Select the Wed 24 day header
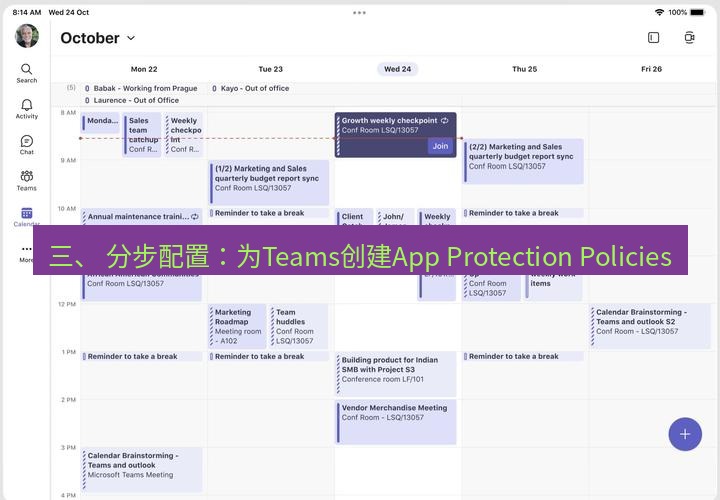720x500 pixels. (398, 69)
